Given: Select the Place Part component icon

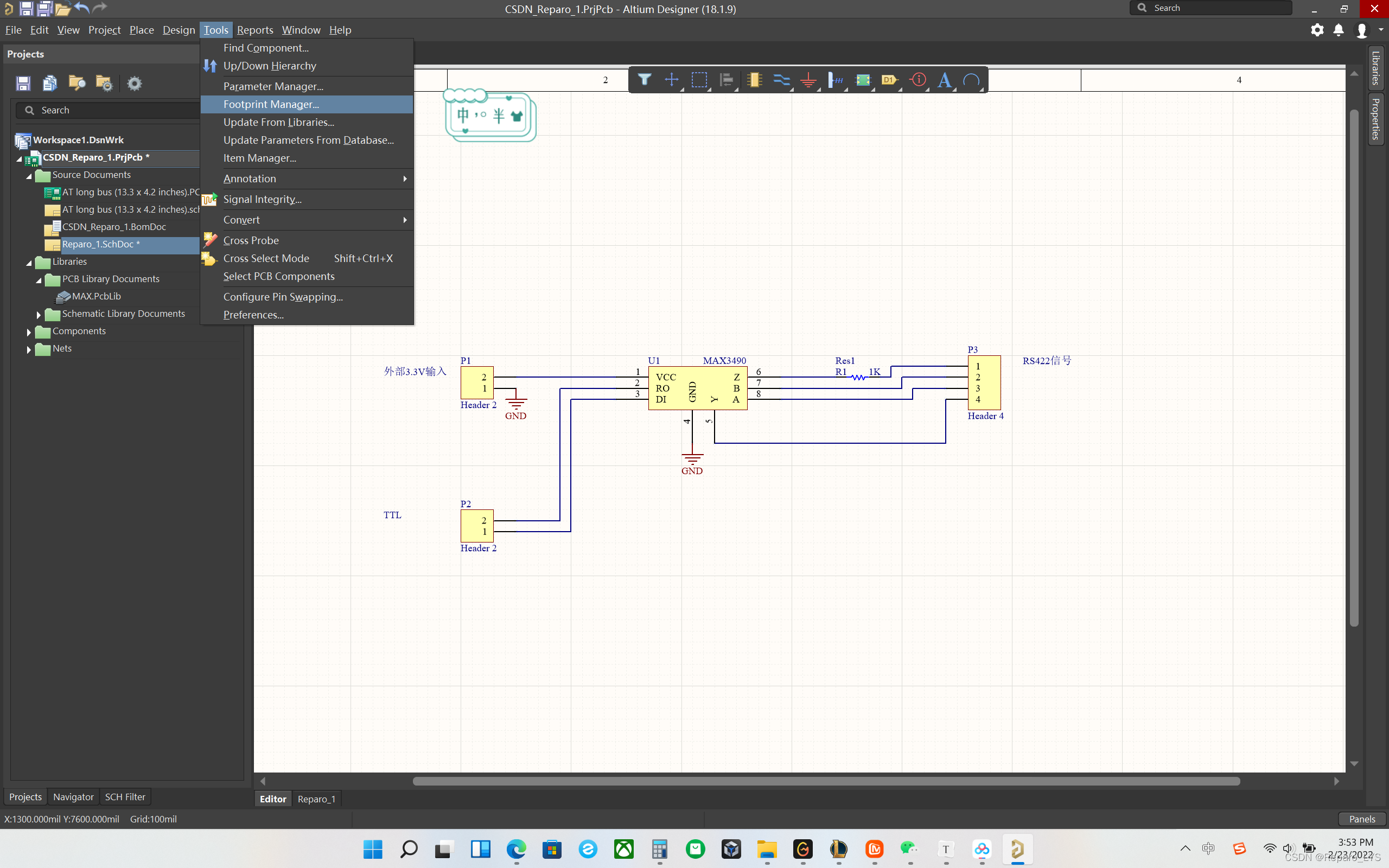Looking at the screenshot, I should (754, 80).
